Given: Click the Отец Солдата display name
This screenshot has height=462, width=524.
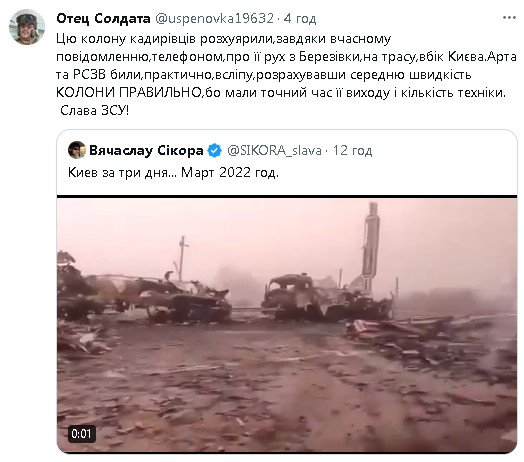Looking at the screenshot, I should 103,18.
